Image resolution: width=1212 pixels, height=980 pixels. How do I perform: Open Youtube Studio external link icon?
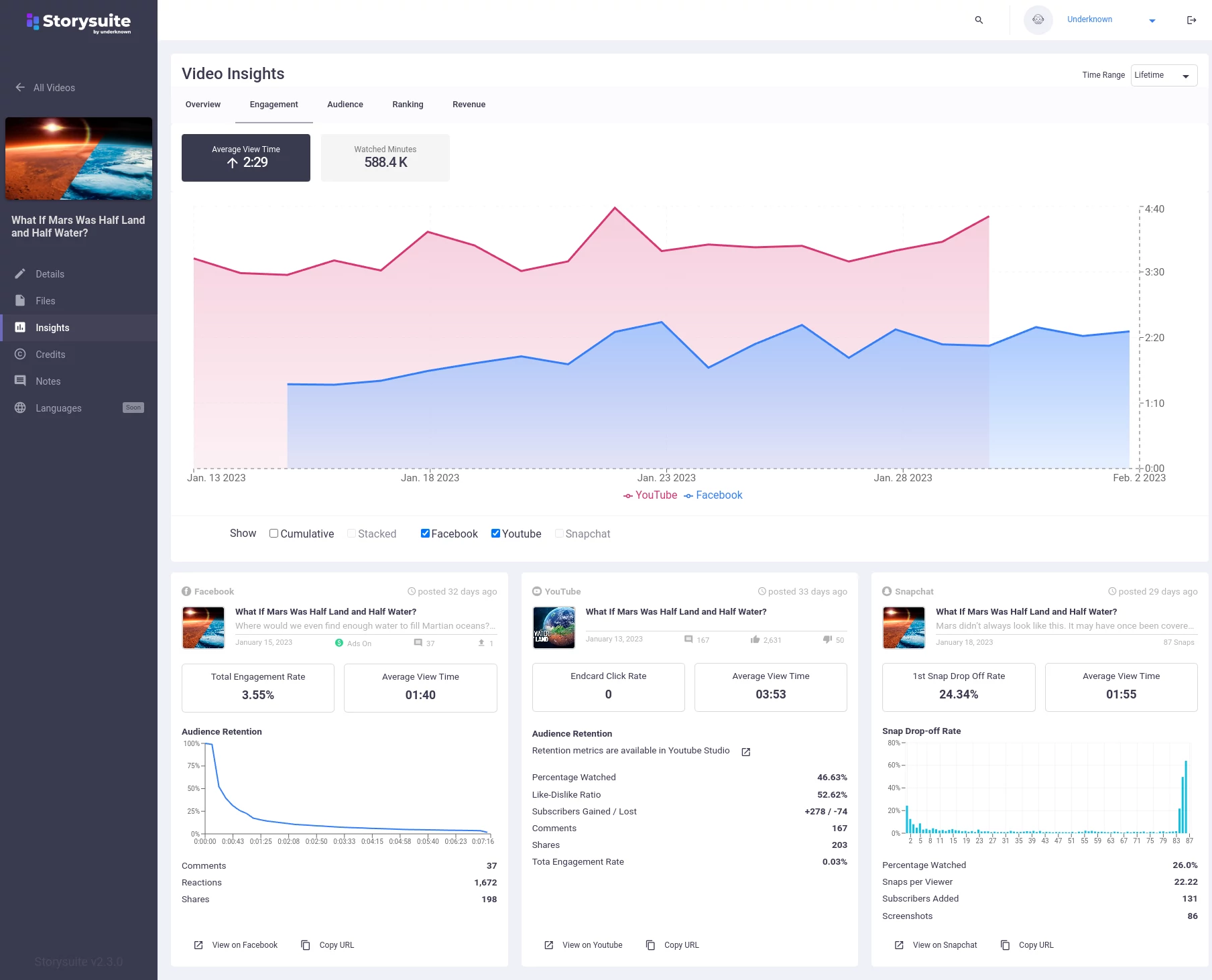coord(745,752)
